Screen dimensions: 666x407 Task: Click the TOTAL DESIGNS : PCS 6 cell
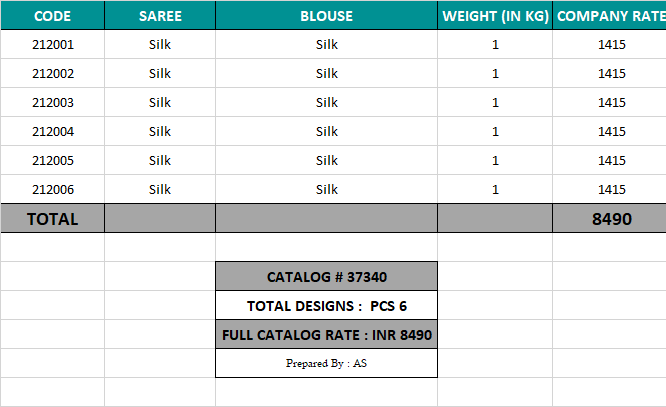[x=326, y=306]
